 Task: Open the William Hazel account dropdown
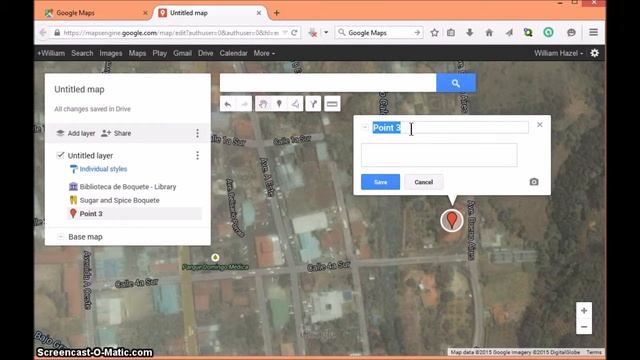(558, 53)
